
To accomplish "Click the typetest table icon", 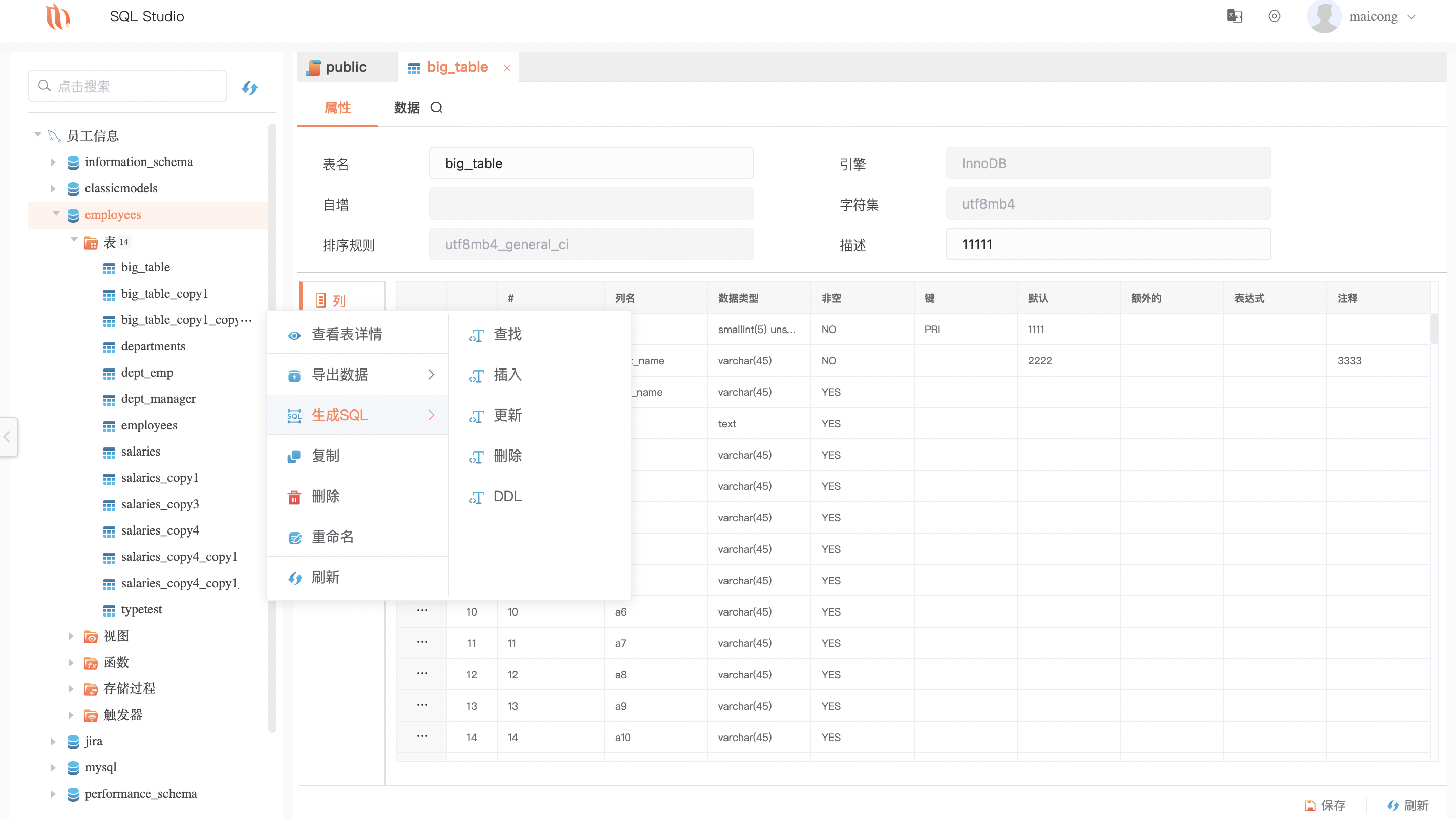I will [x=110, y=610].
